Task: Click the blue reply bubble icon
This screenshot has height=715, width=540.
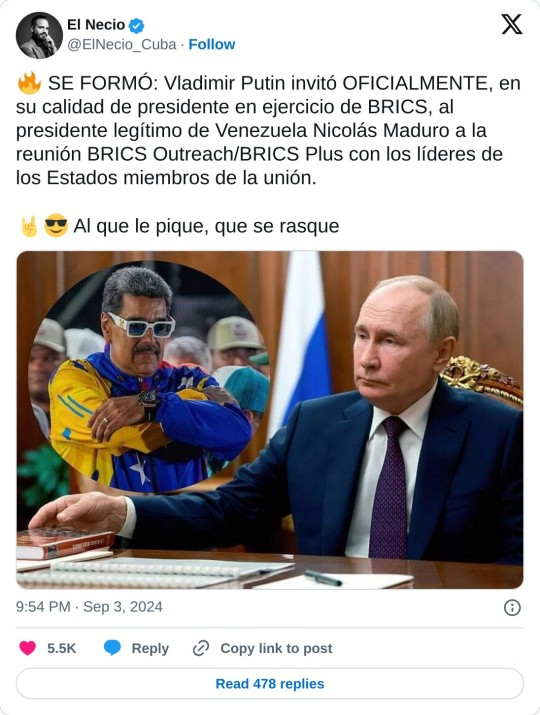Action: [x=112, y=648]
